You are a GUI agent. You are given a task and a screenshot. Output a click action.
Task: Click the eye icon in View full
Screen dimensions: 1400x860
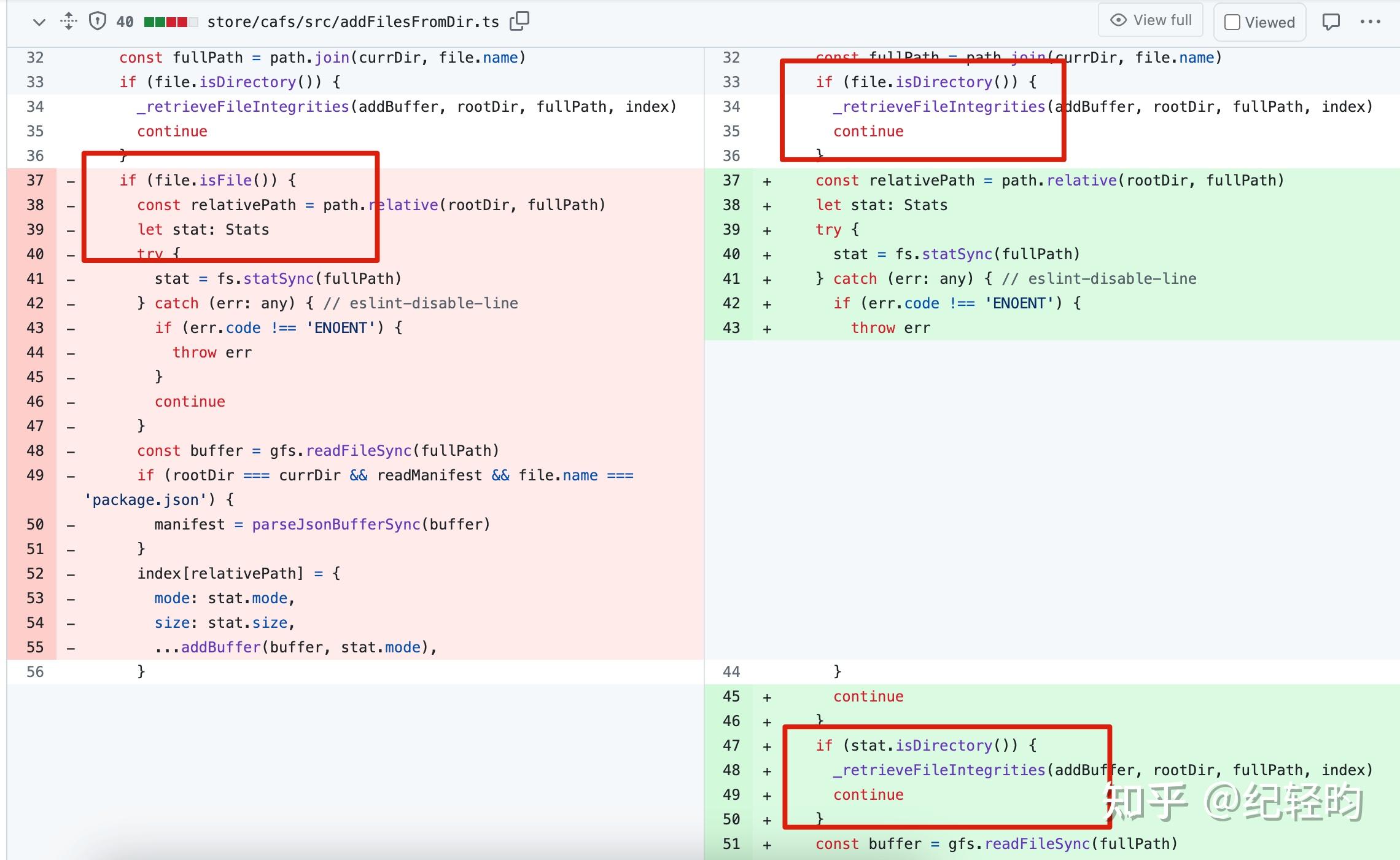point(1118,20)
